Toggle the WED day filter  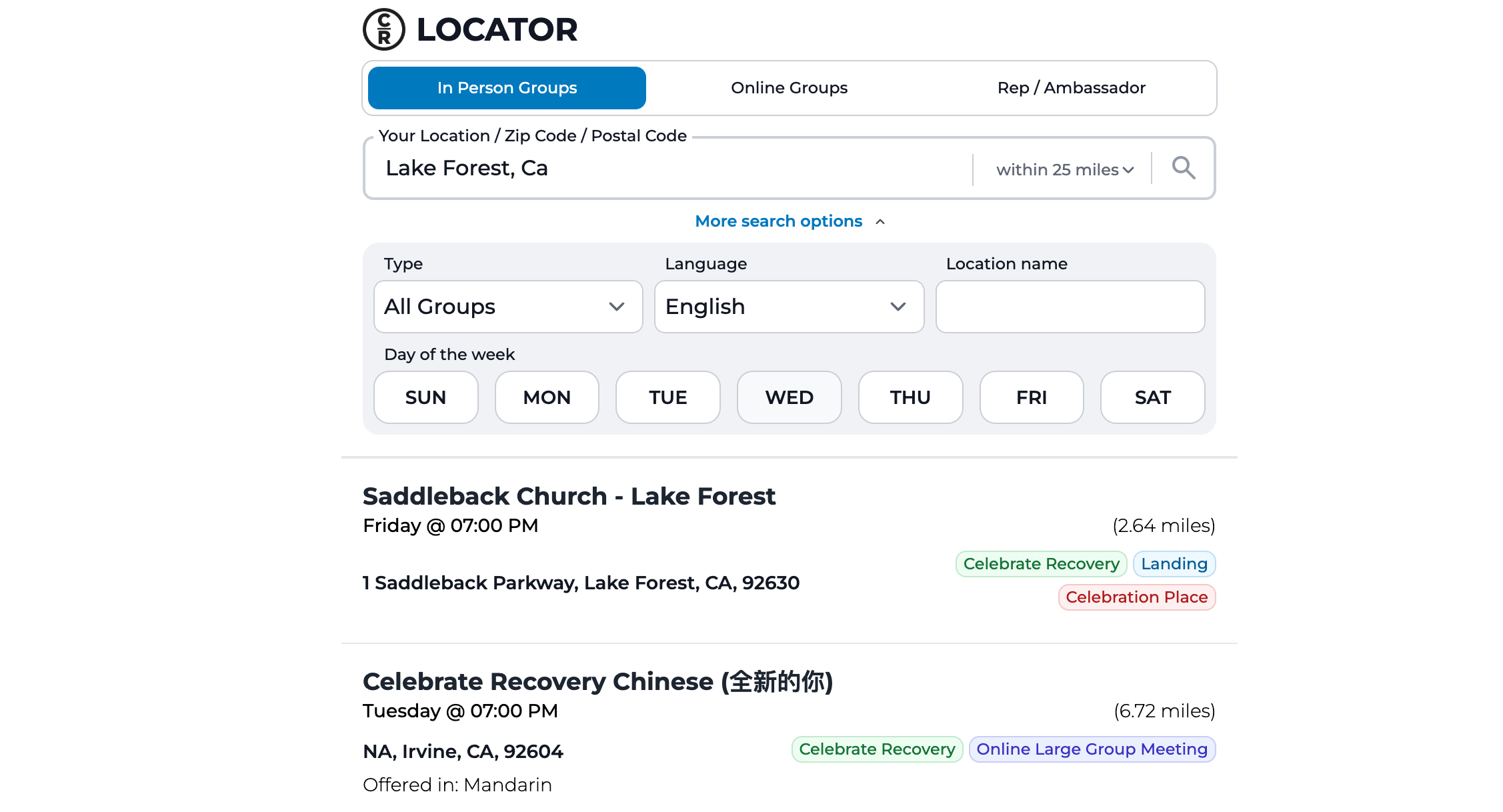click(790, 397)
